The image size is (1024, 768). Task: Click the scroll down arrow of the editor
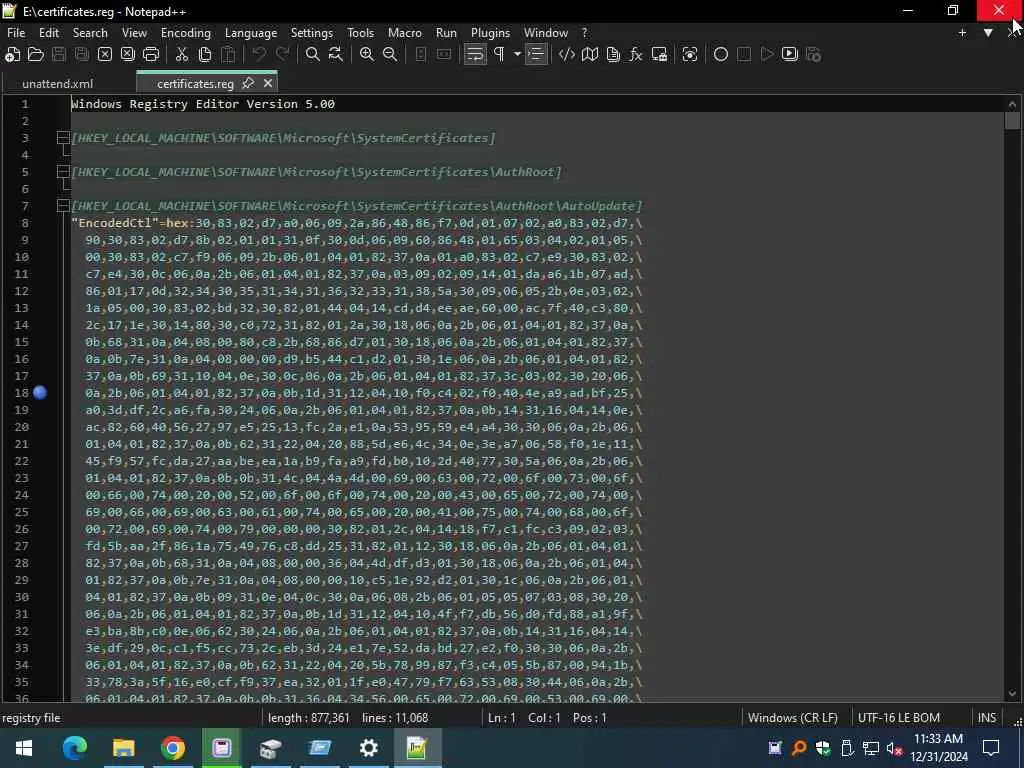pos(1012,694)
